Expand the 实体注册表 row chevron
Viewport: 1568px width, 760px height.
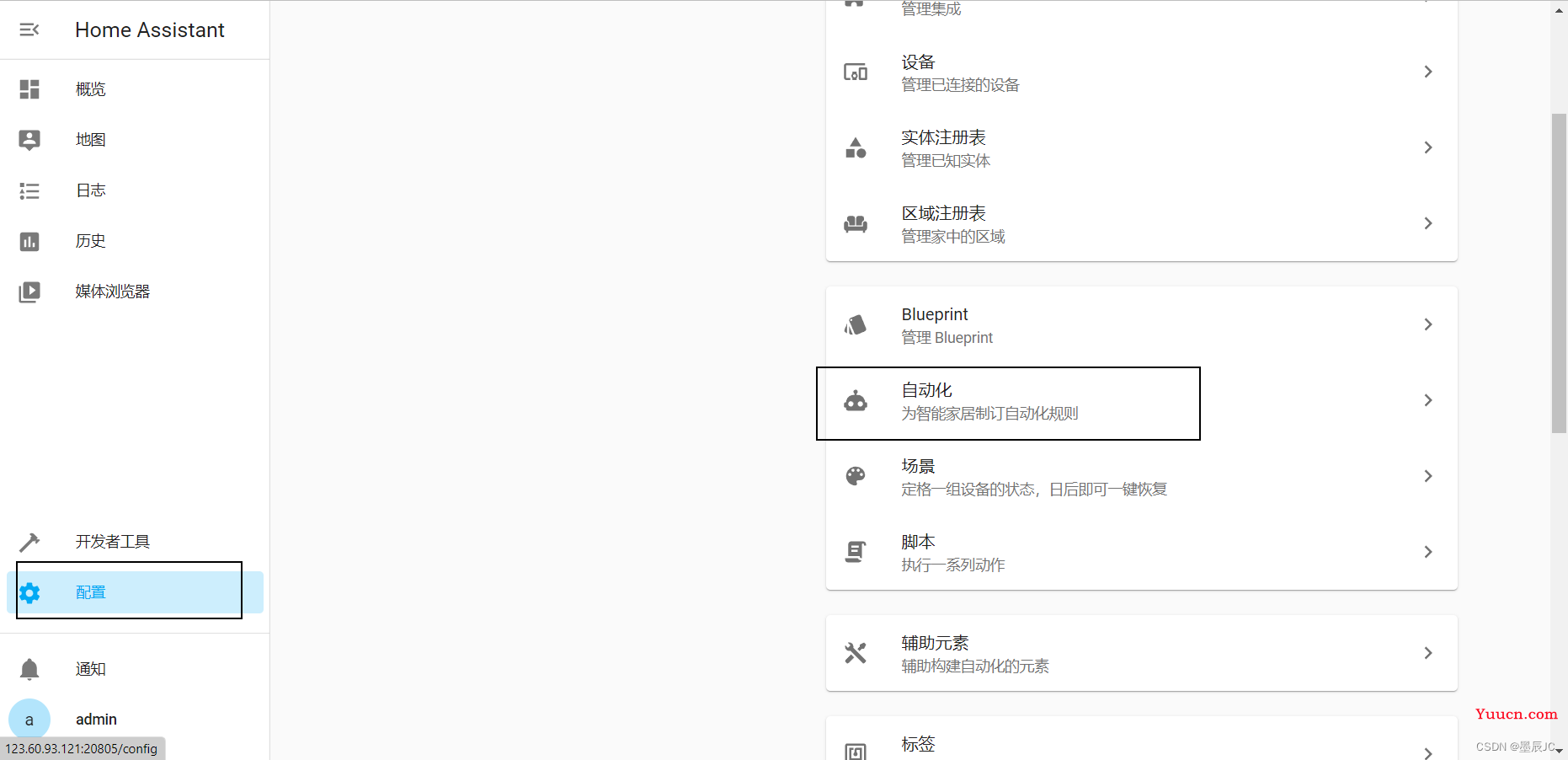pos(1428,148)
